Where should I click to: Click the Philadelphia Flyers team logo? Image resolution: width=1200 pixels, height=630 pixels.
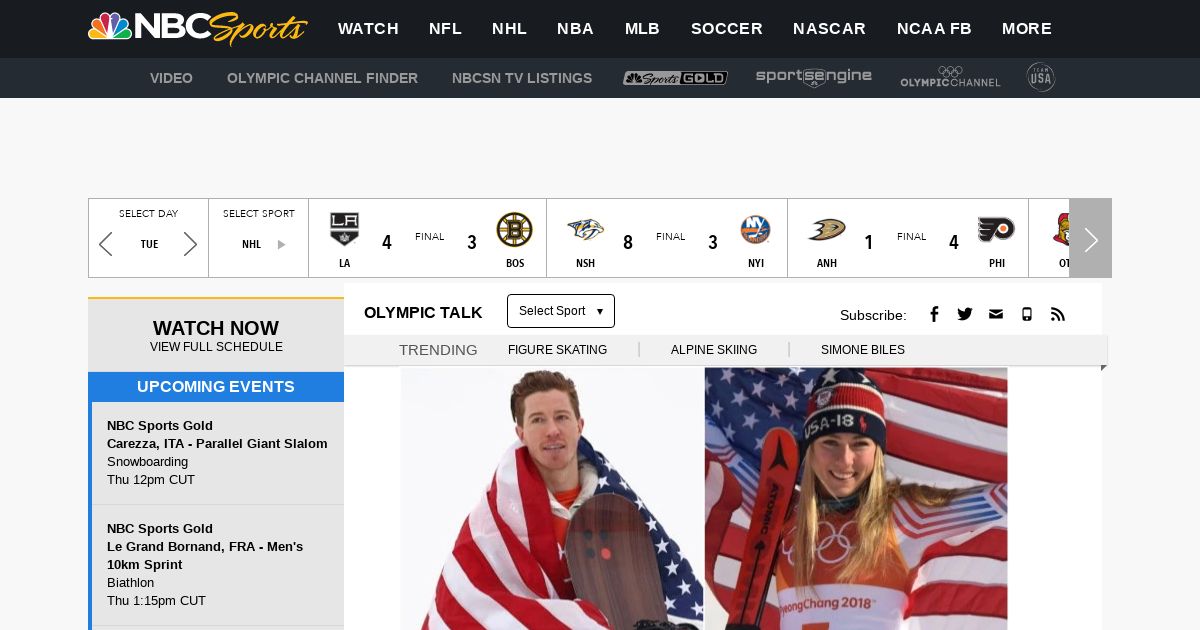click(x=996, y=230)
